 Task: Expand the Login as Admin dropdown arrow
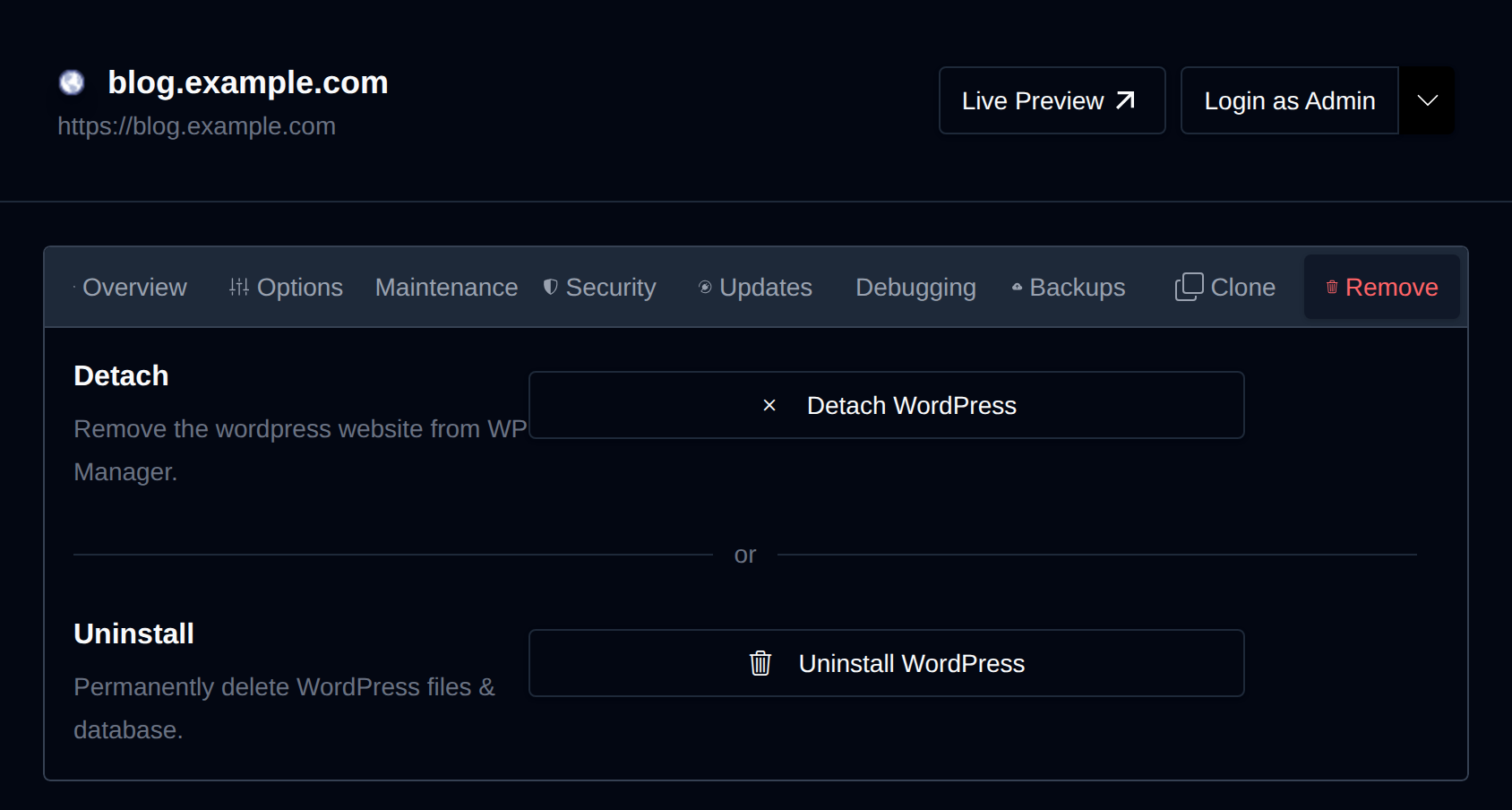(1428, 100)
